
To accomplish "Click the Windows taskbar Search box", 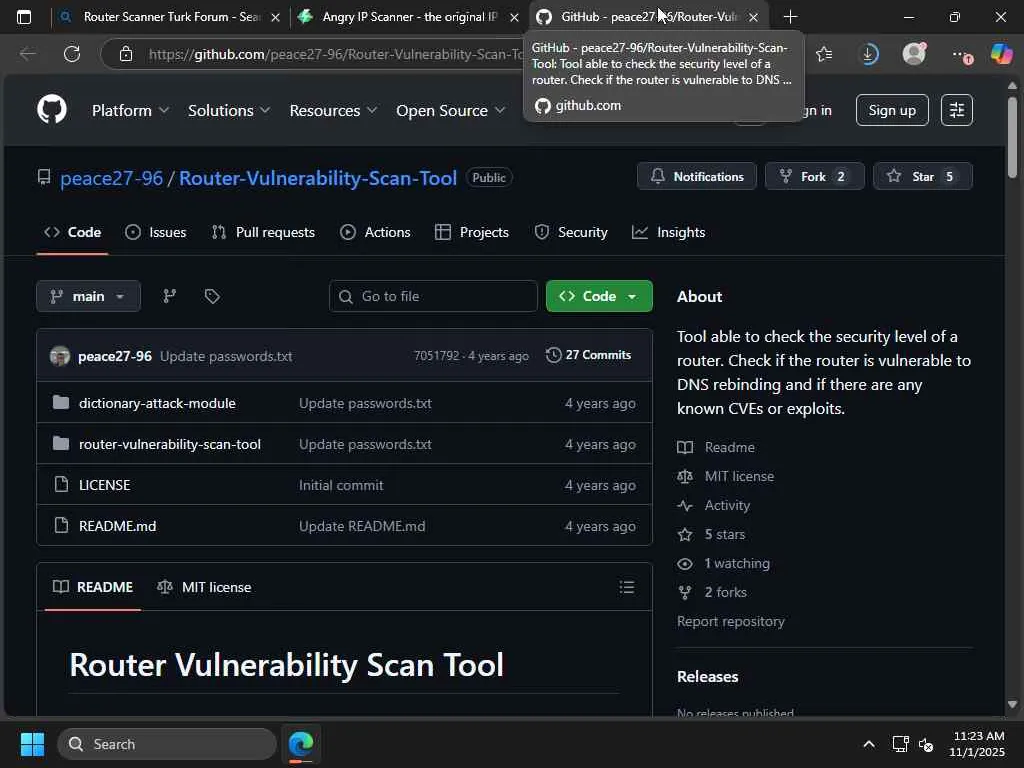I will click(x=167, y=744).
